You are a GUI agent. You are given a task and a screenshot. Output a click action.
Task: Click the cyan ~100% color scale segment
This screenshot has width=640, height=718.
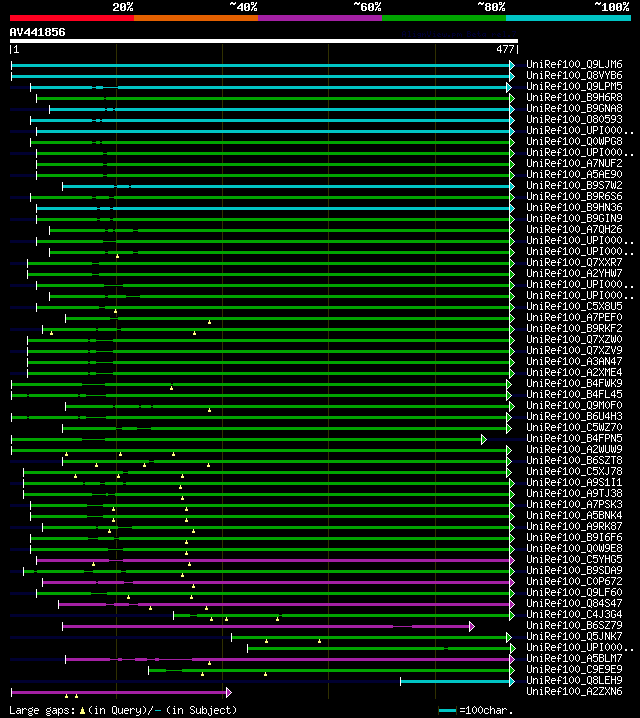(x=569, y=18)
